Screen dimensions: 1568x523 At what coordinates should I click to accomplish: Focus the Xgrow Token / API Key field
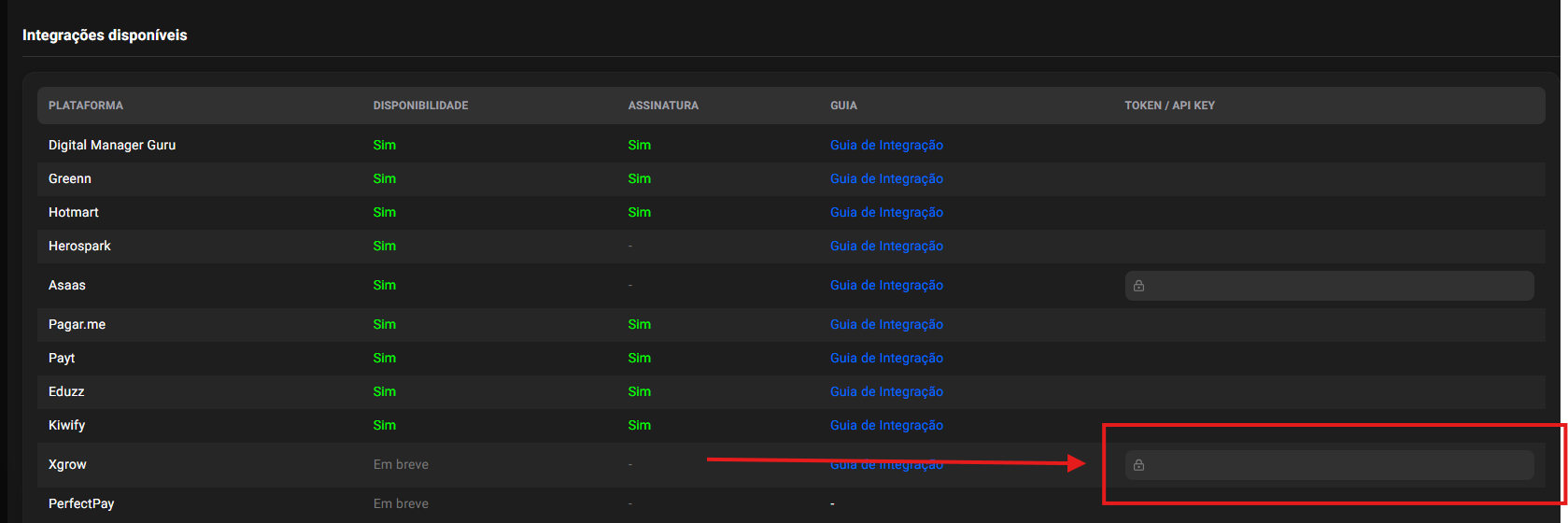[1329, 465]
